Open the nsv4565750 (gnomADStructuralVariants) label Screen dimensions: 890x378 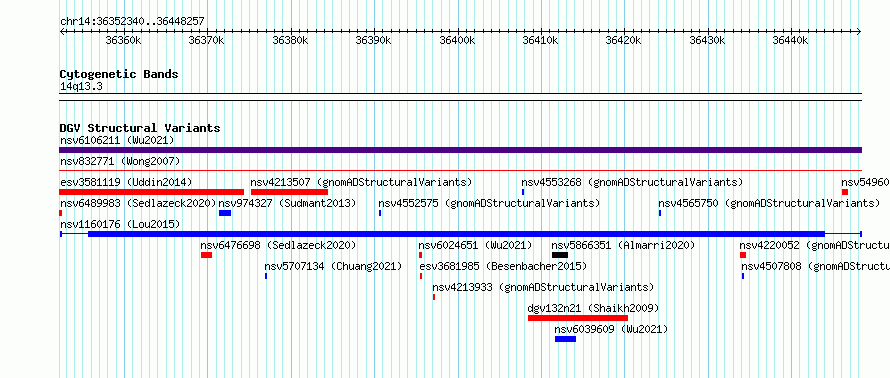click(x=769, y=203)
